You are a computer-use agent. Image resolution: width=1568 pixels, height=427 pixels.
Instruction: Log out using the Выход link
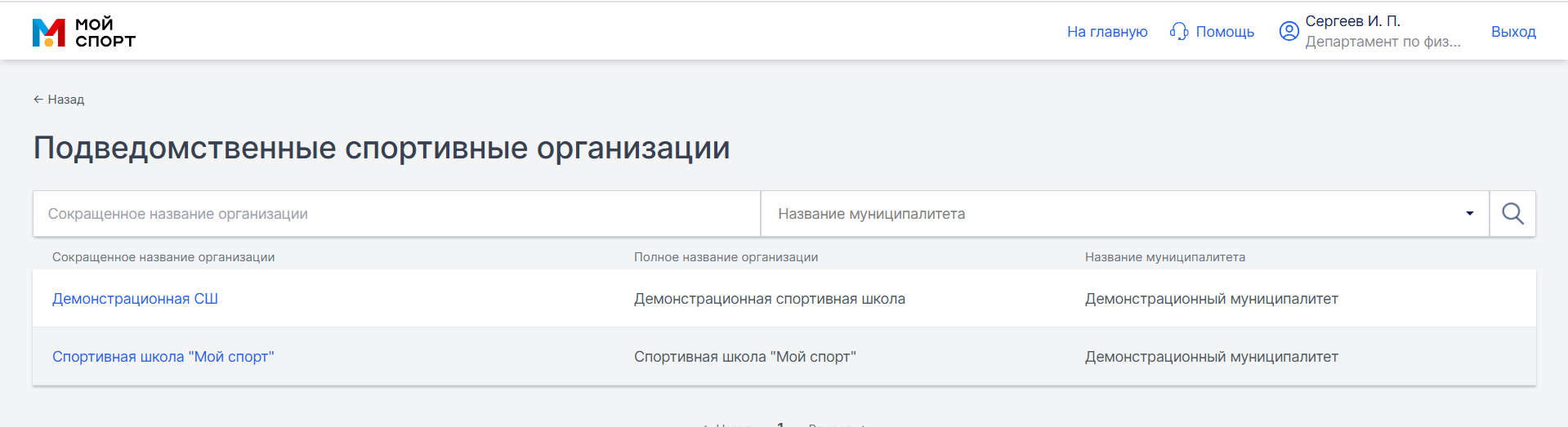click(x=1512, y=32)
